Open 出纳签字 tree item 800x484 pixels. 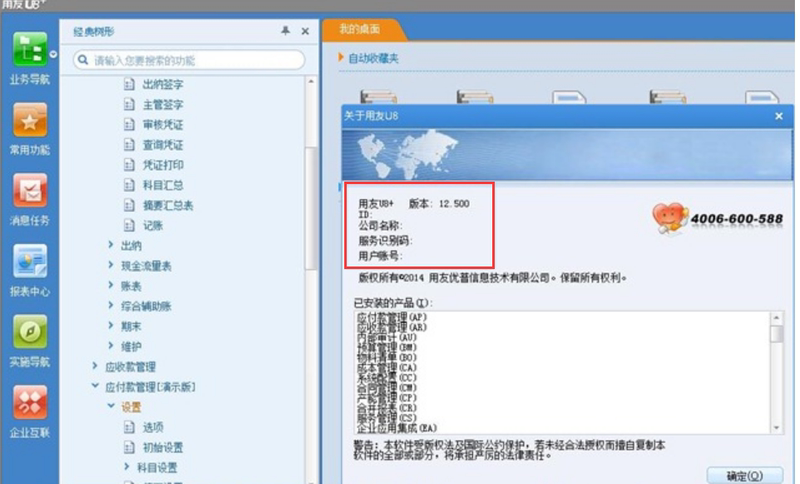(162, 84)
